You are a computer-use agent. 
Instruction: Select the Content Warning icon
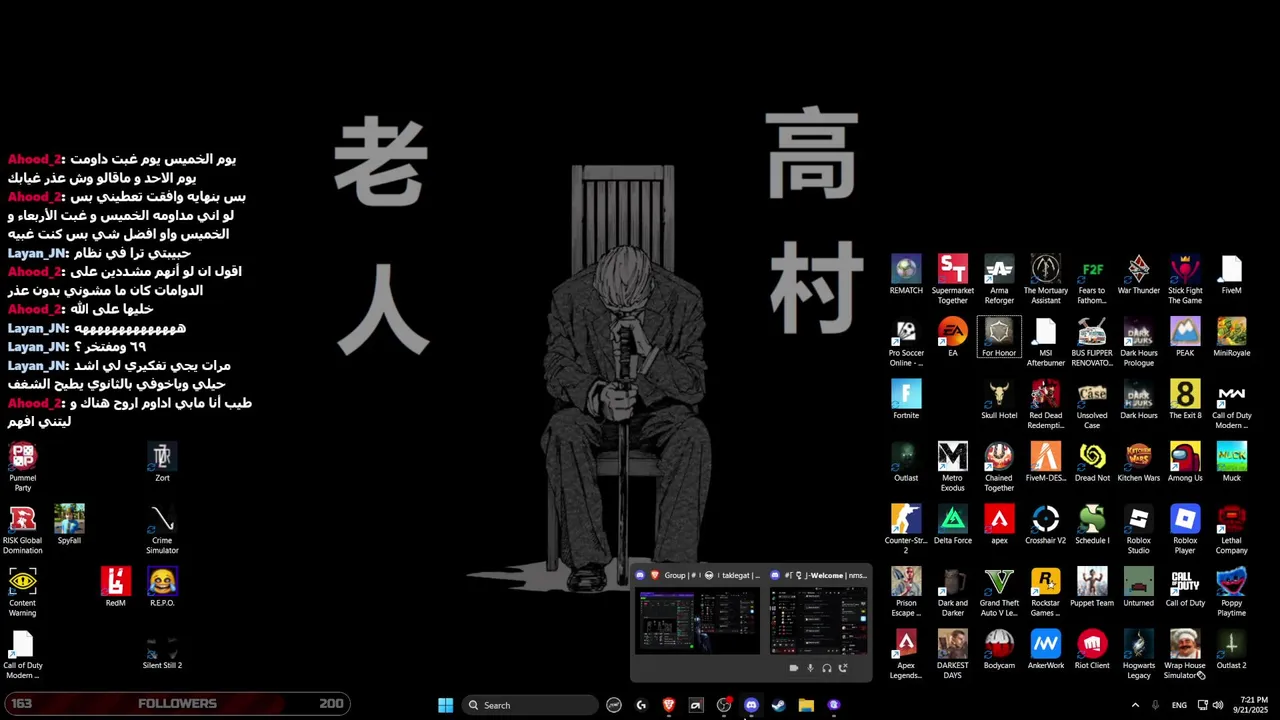pos(22,592)
